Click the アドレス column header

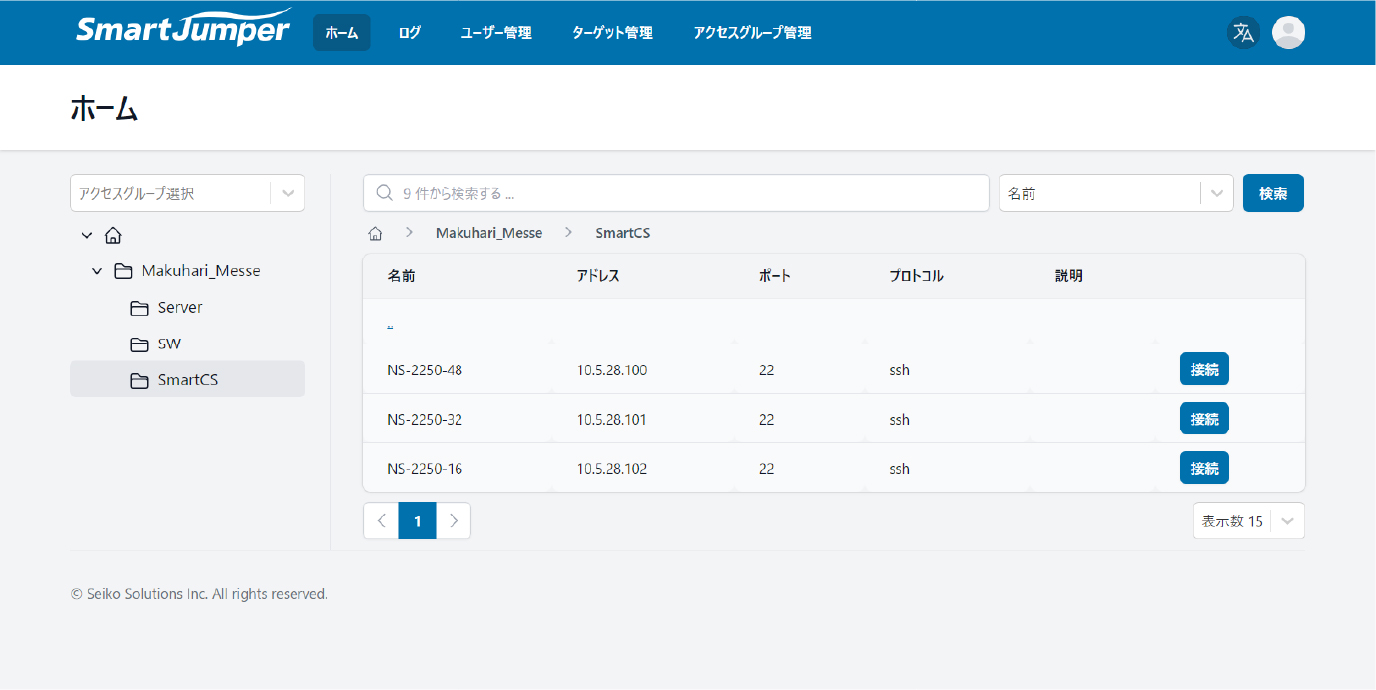(x=598, y=276)
